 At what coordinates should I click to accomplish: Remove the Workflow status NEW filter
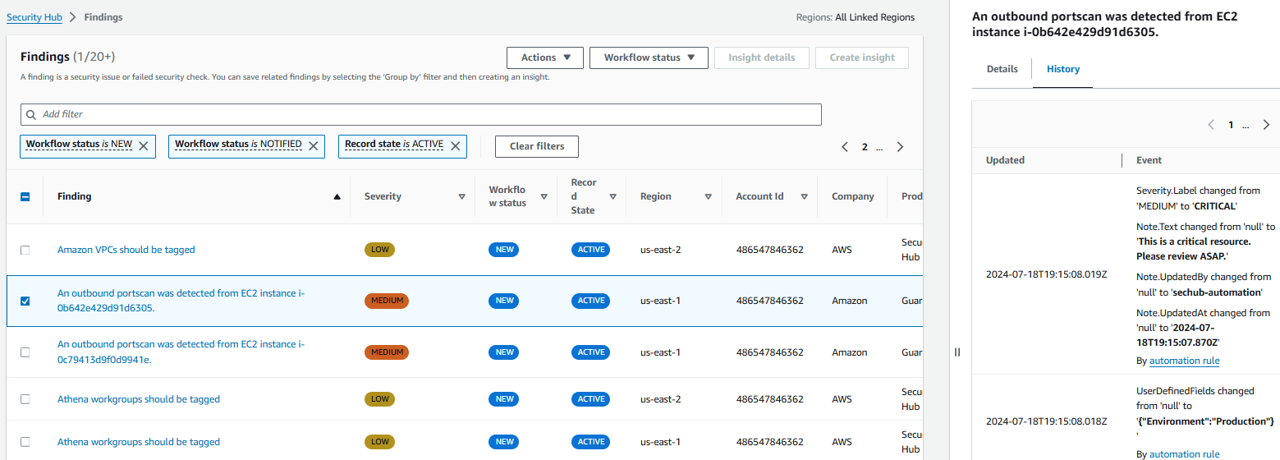(143, 146)
